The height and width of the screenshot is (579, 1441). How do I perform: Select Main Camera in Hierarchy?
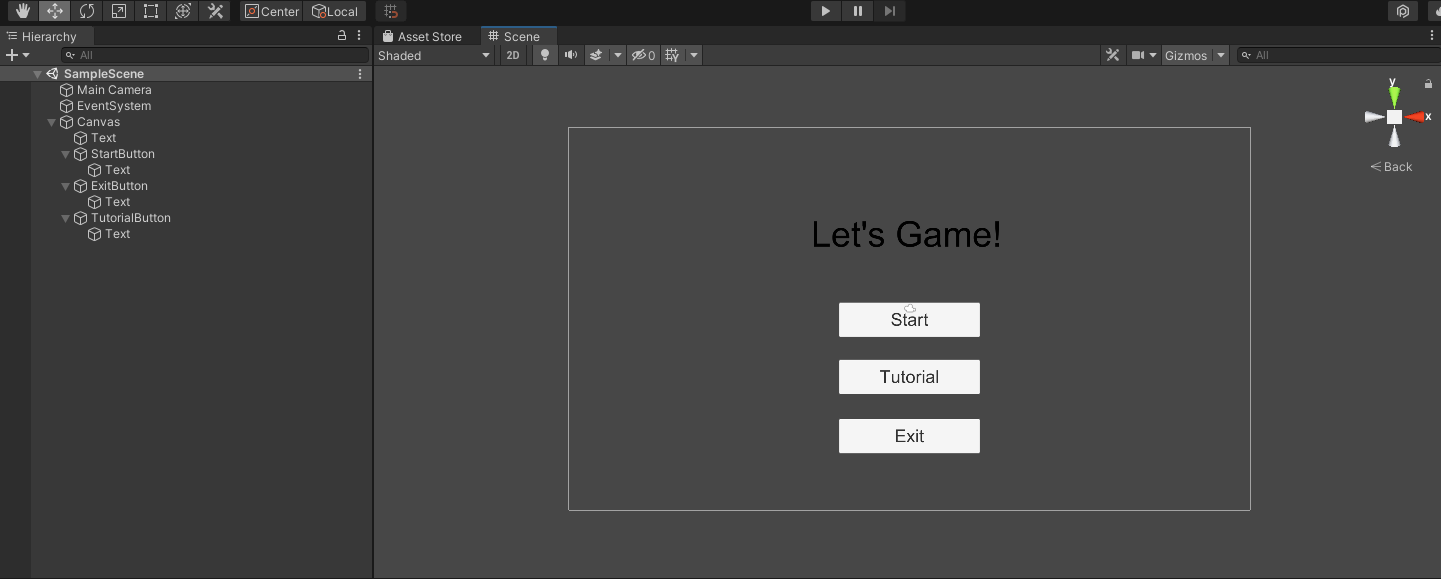114,90
